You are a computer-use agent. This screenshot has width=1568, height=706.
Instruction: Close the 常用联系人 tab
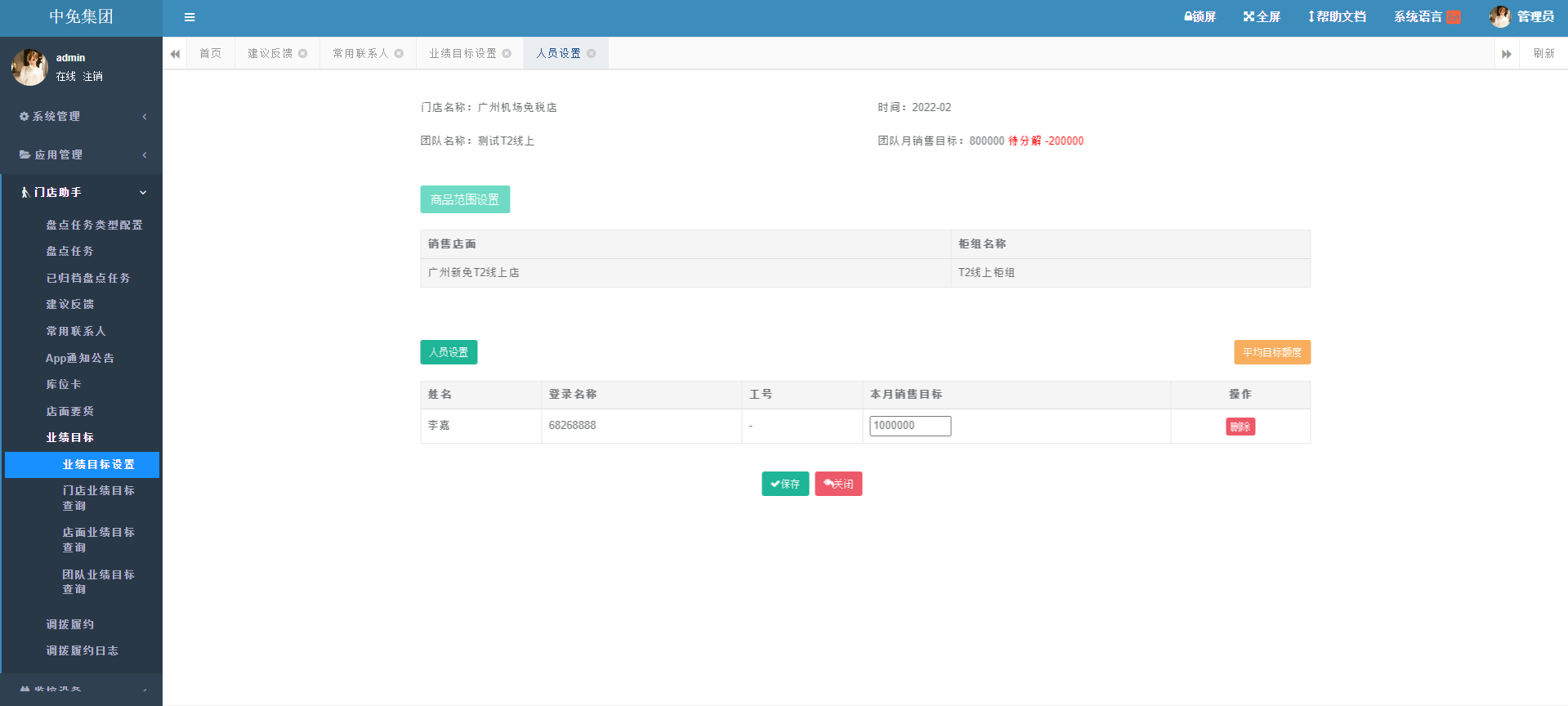tap(400, 54)
